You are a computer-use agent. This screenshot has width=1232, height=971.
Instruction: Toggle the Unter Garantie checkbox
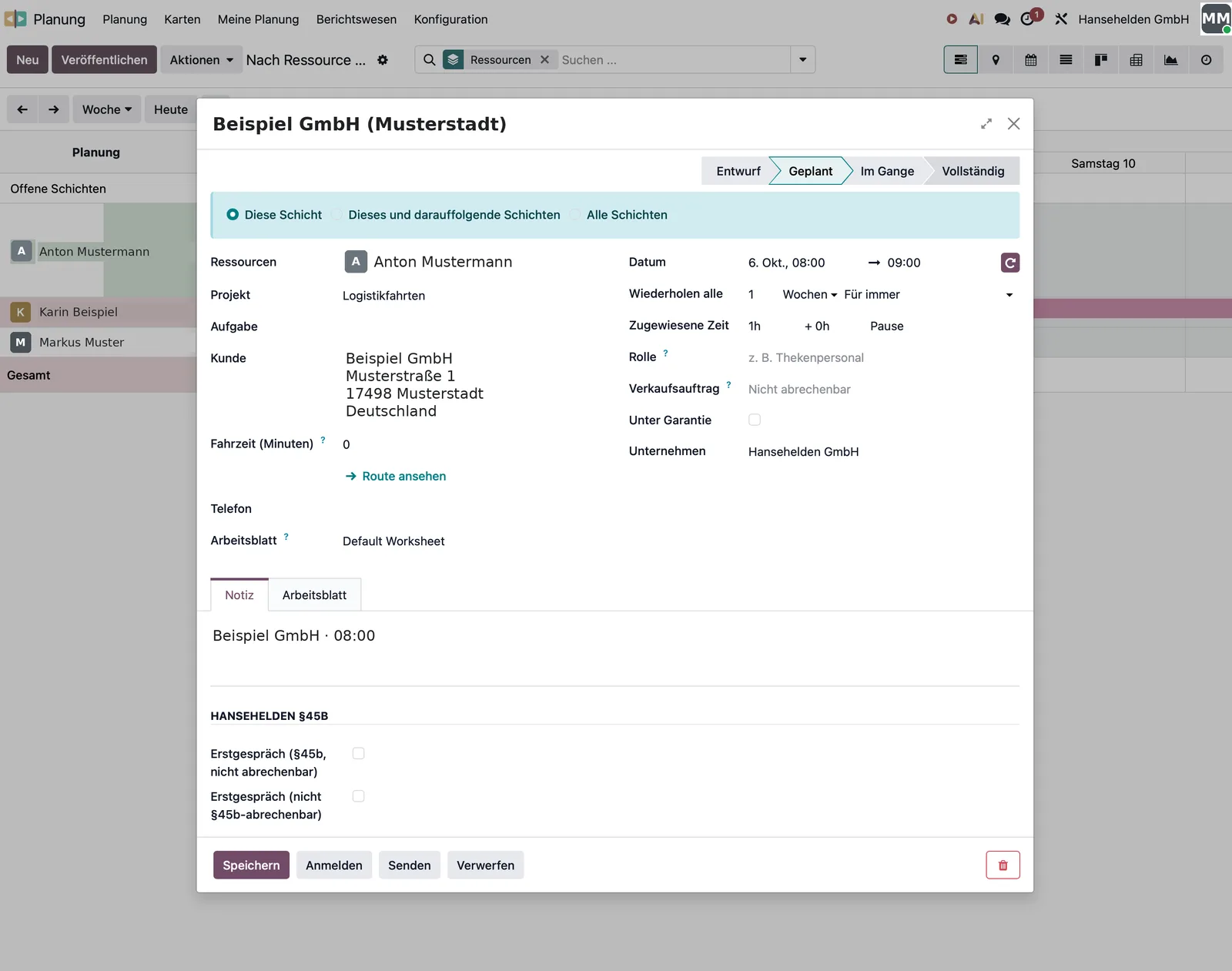tap(755, 420)
